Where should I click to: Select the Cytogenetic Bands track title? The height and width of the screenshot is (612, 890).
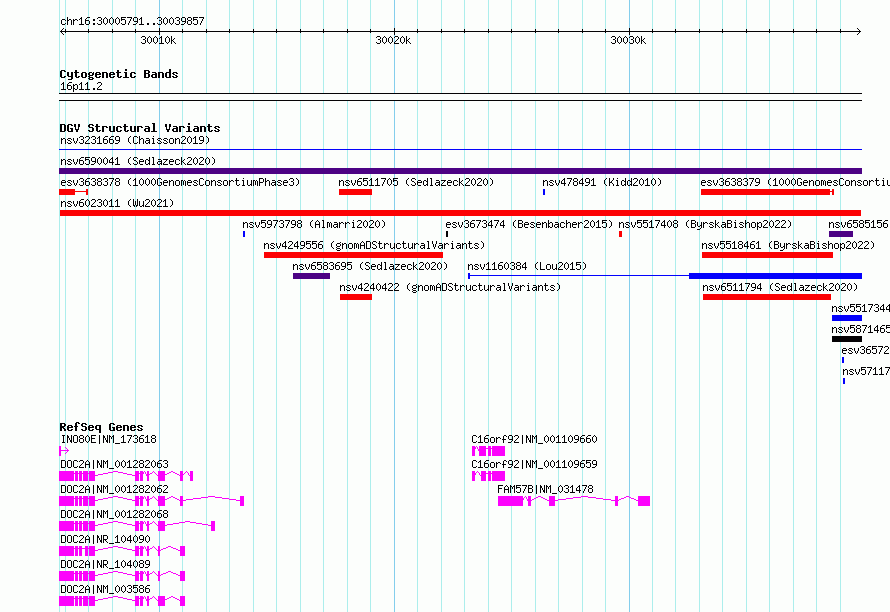pyautogui.click(x=119, y=74)
